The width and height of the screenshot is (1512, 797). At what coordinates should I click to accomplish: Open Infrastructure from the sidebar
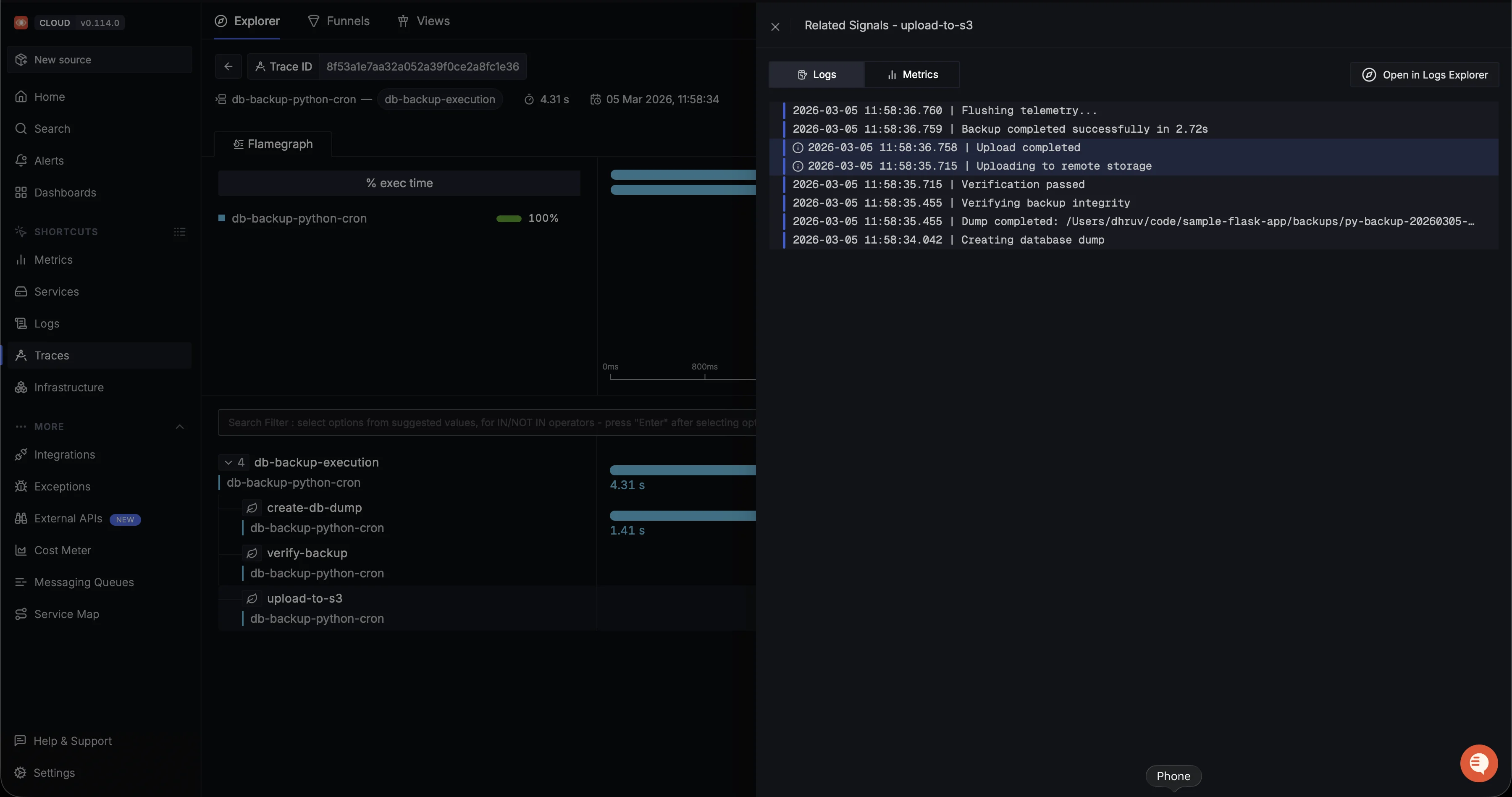pos(69,387)
